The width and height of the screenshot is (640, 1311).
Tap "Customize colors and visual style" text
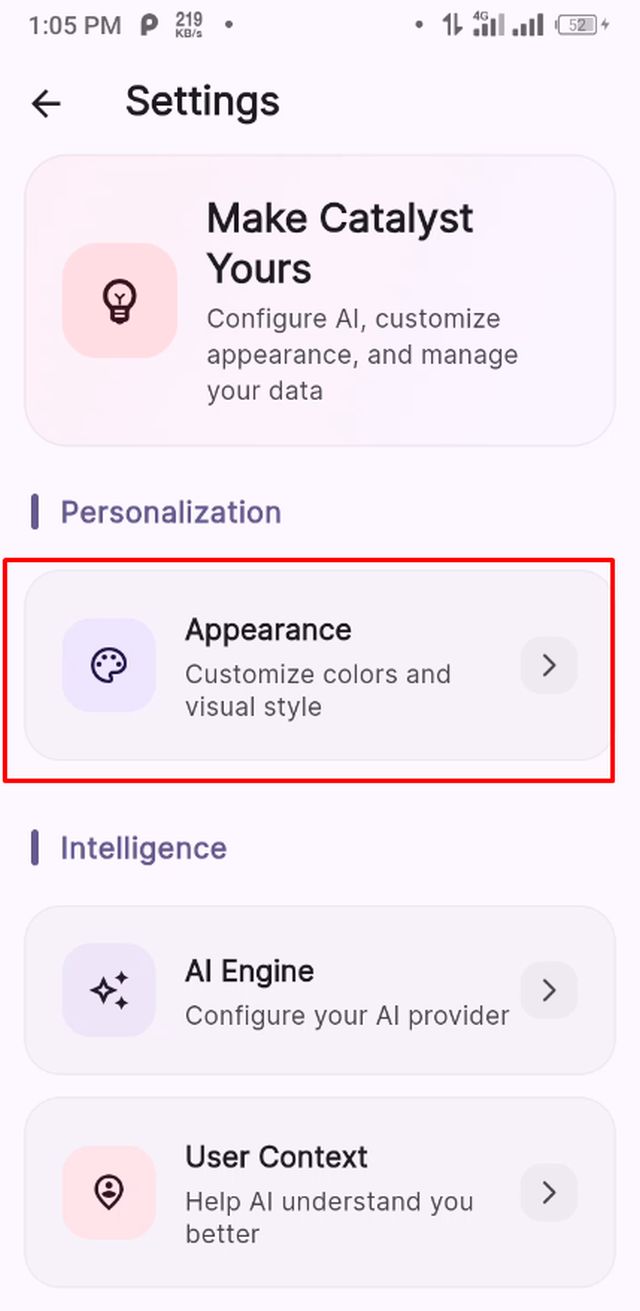click(317, 690)
